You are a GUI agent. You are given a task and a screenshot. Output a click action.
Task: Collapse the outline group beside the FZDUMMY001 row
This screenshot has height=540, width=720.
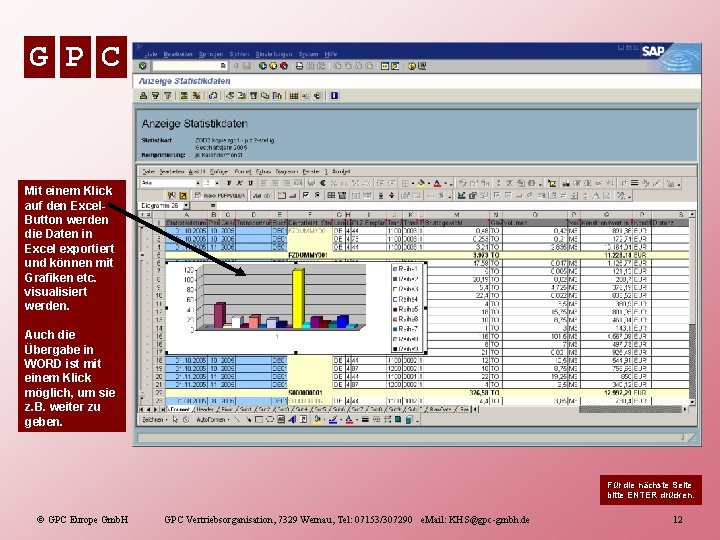click(143, 255)
